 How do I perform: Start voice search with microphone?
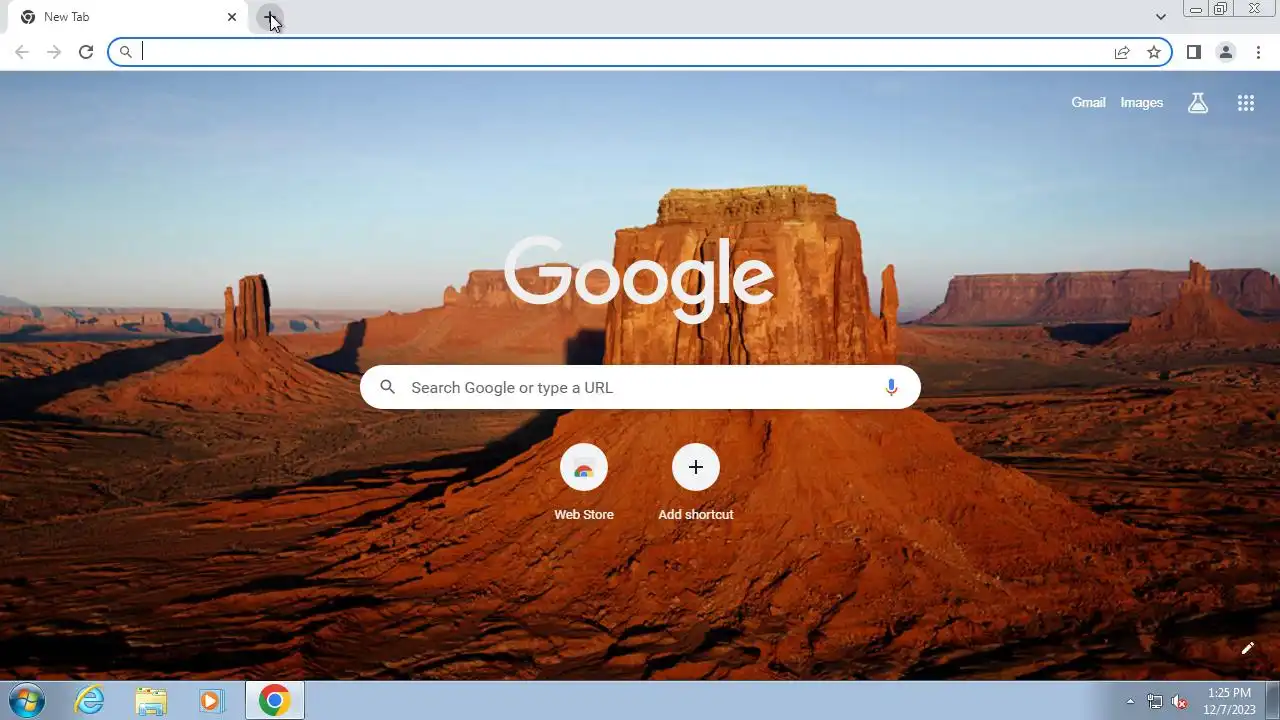point(891,387)
